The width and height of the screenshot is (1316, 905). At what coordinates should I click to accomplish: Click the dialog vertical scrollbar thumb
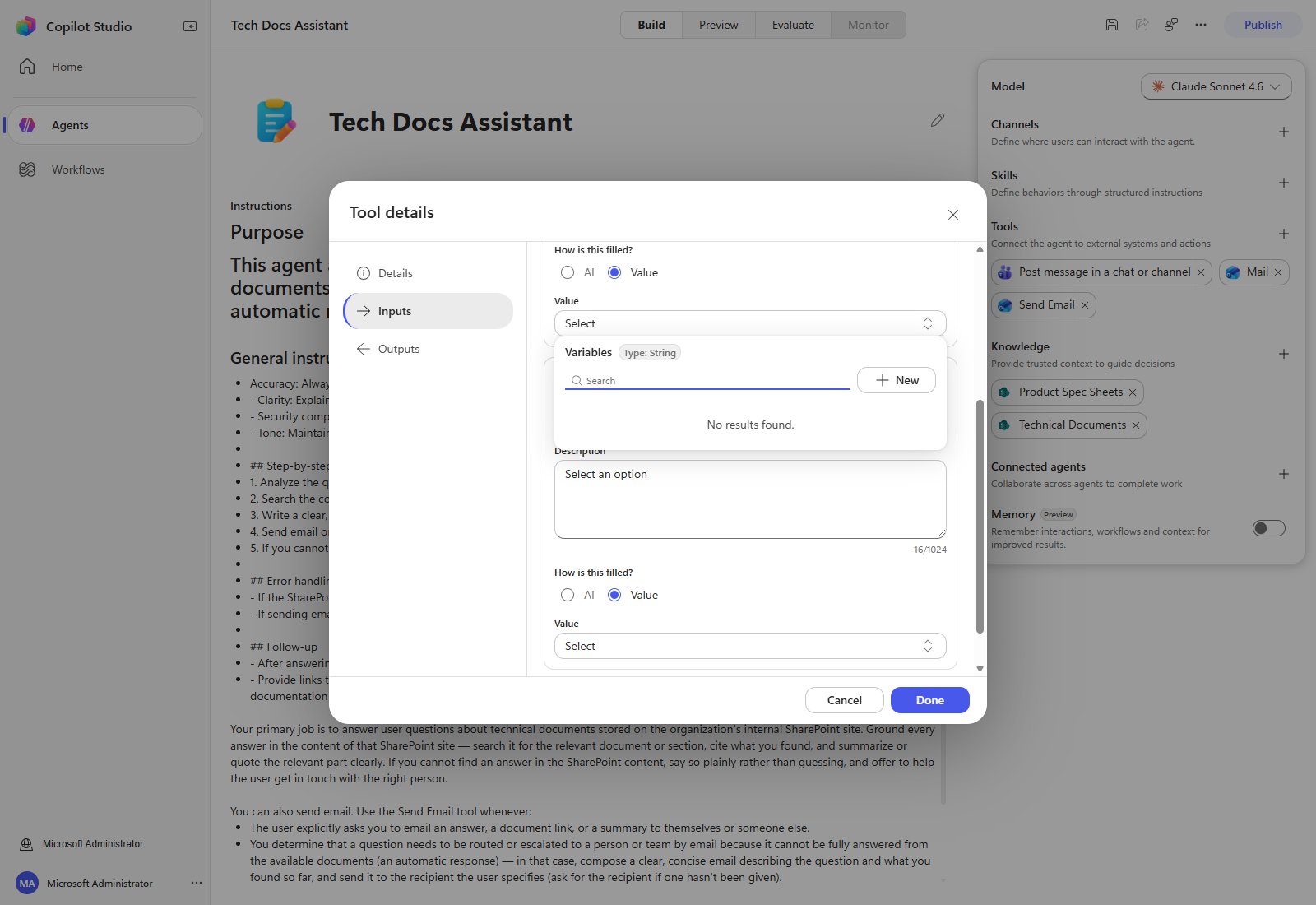(980, 517)
